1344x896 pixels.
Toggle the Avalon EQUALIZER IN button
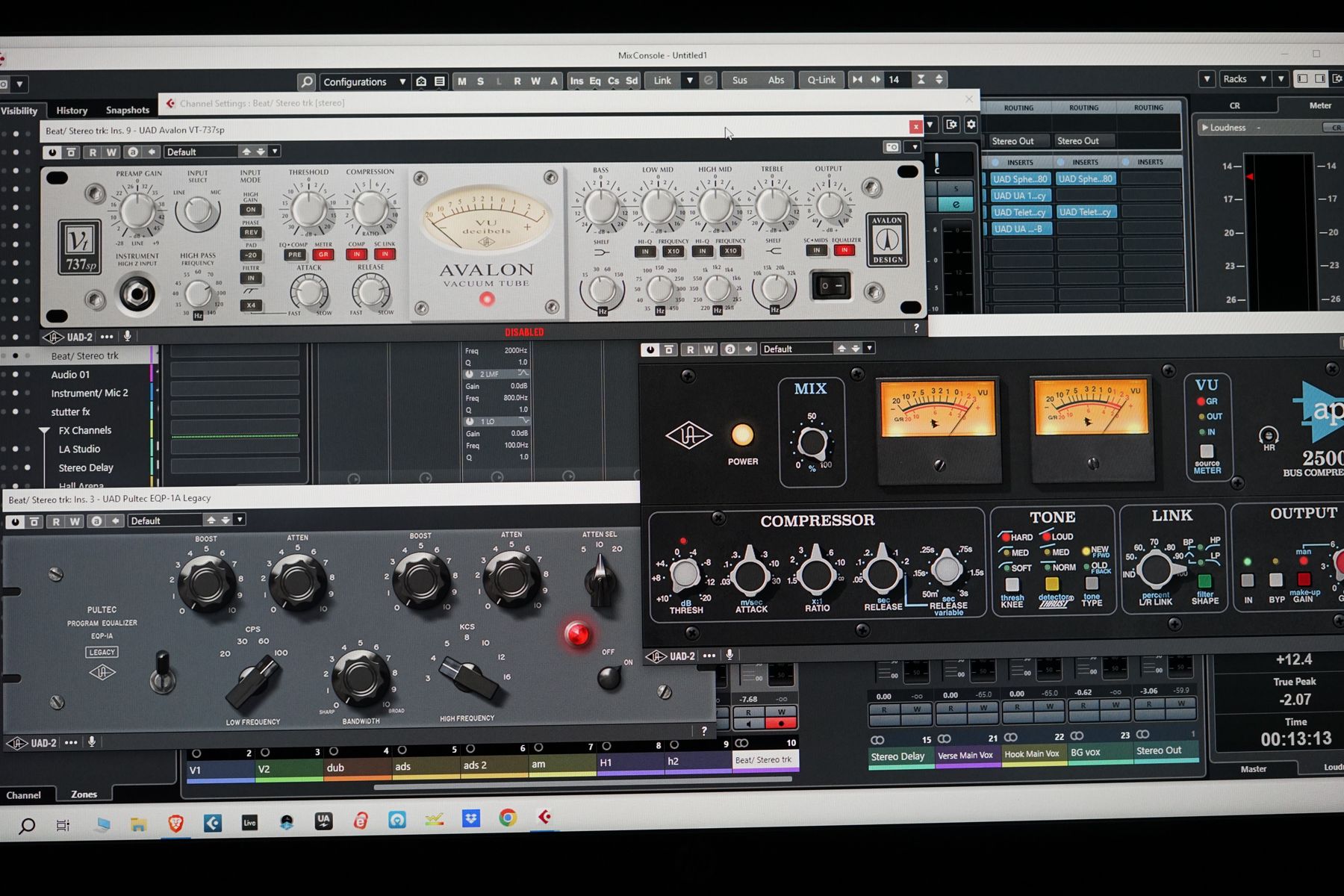coord(844,251)
